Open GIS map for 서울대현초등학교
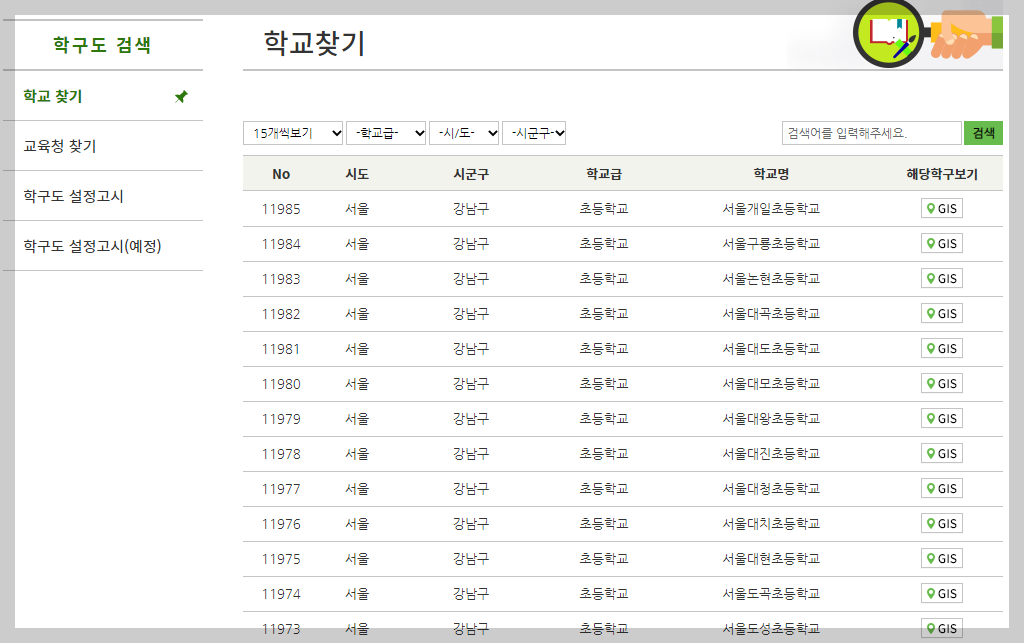 [941, 559]
